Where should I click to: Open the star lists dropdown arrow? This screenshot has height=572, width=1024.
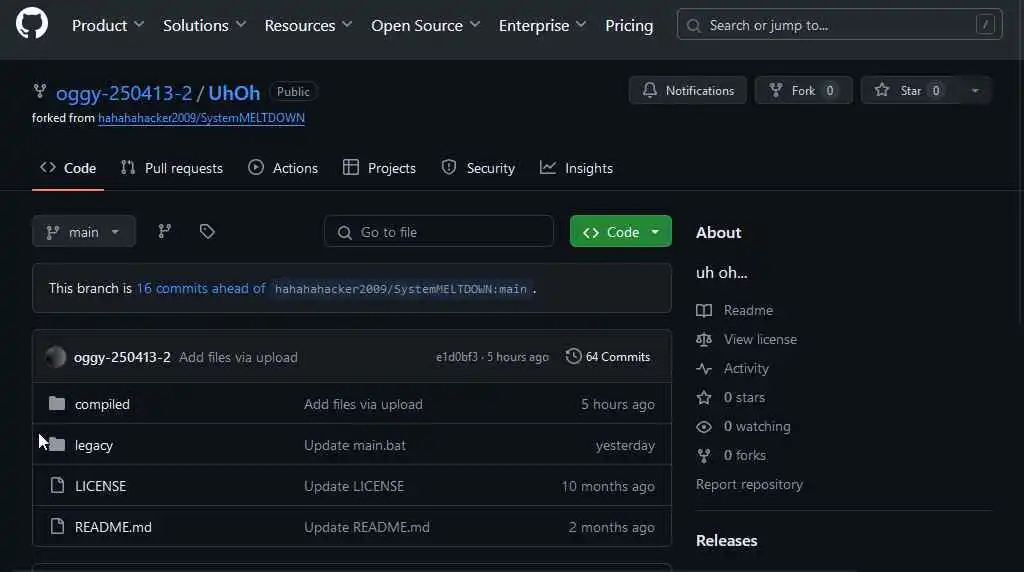point(975,90)
